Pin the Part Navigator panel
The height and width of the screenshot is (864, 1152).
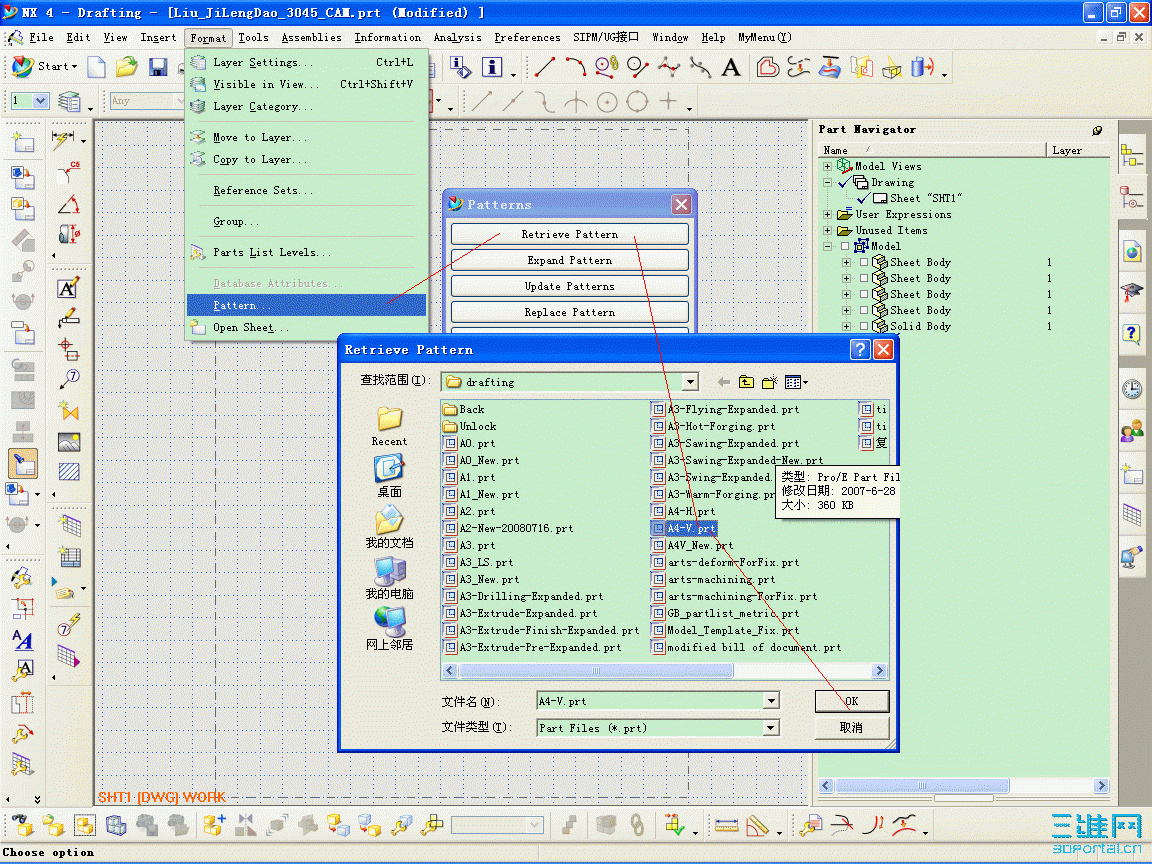point(1097,130)
